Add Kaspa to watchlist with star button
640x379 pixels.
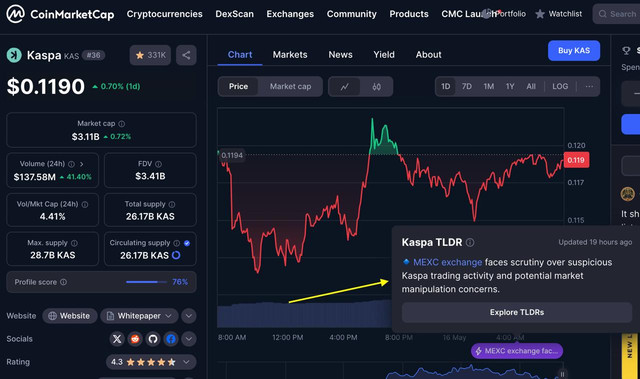tap(150, 55)
